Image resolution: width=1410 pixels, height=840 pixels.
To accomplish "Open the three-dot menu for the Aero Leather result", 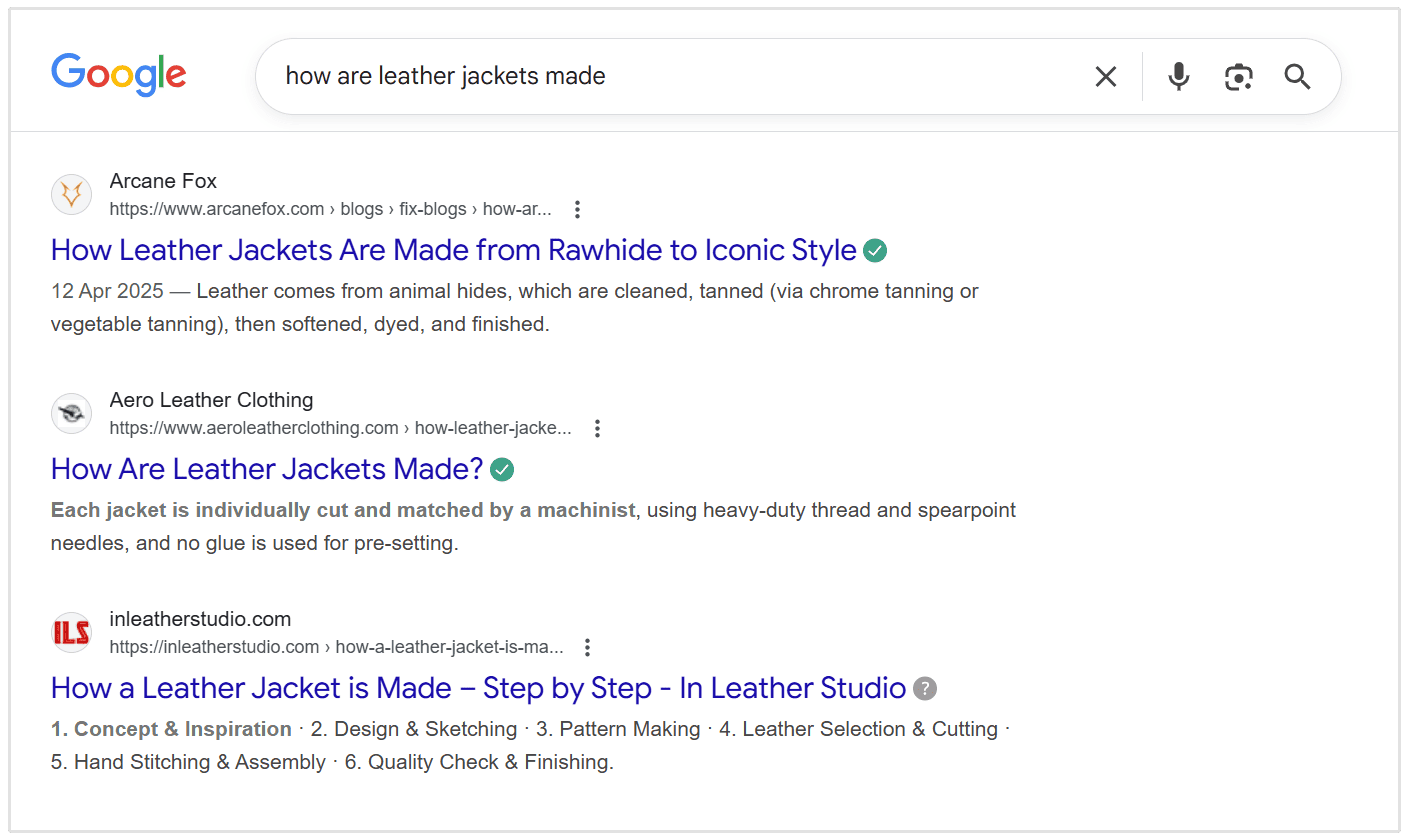I will 597,428.
